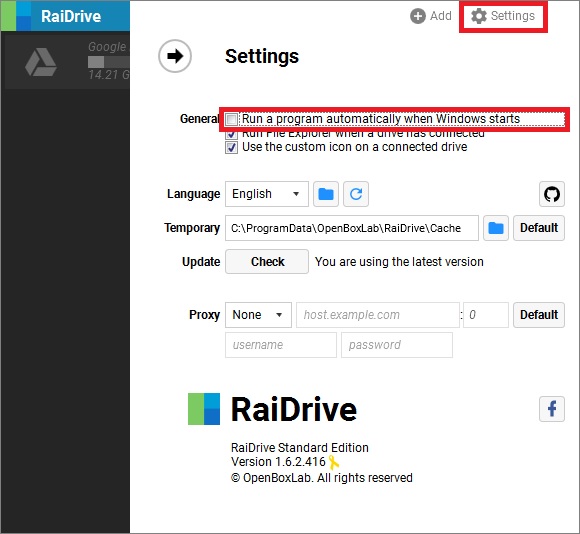Open the Proxy type dropdown set to None
Viewport: 580px width, 534px height.
[258, 315]
